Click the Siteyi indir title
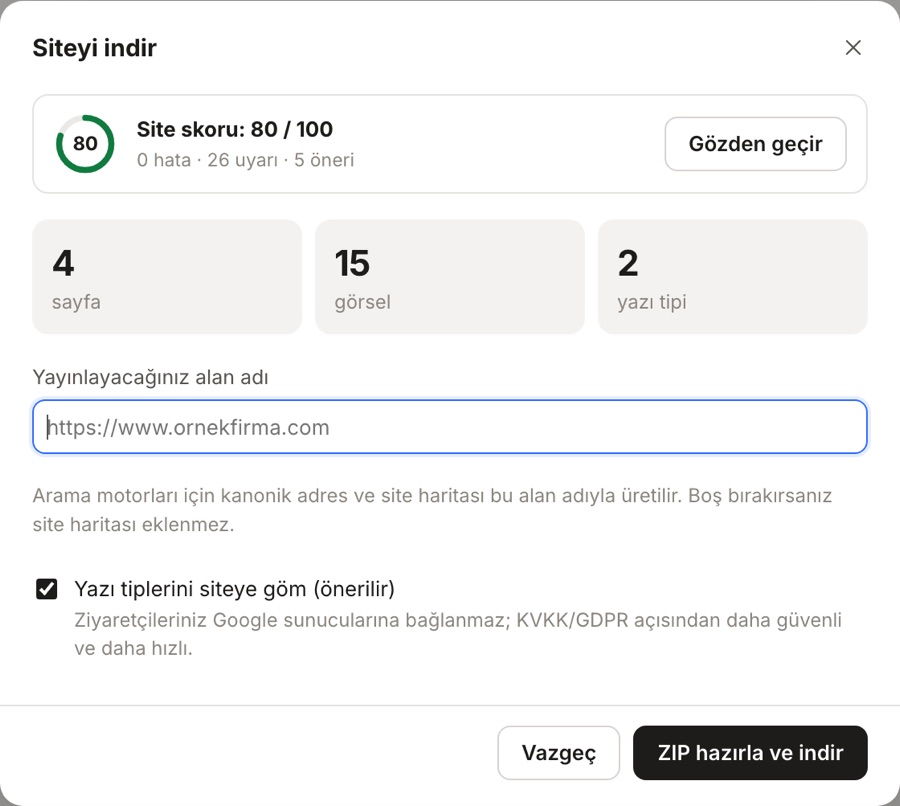 click(x=94, y=48)
